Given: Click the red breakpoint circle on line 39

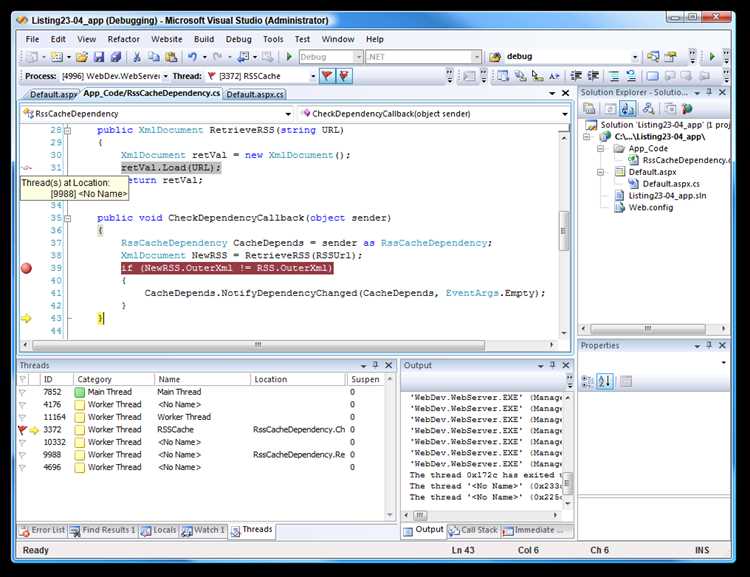Looking at the screenshot, I should (26, 268).
